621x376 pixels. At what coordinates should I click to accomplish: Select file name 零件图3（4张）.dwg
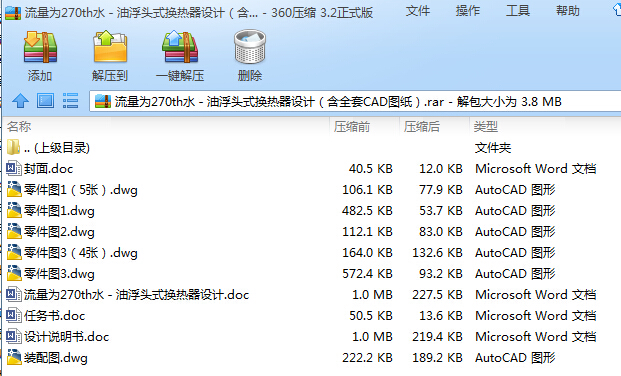pos(81,253)
